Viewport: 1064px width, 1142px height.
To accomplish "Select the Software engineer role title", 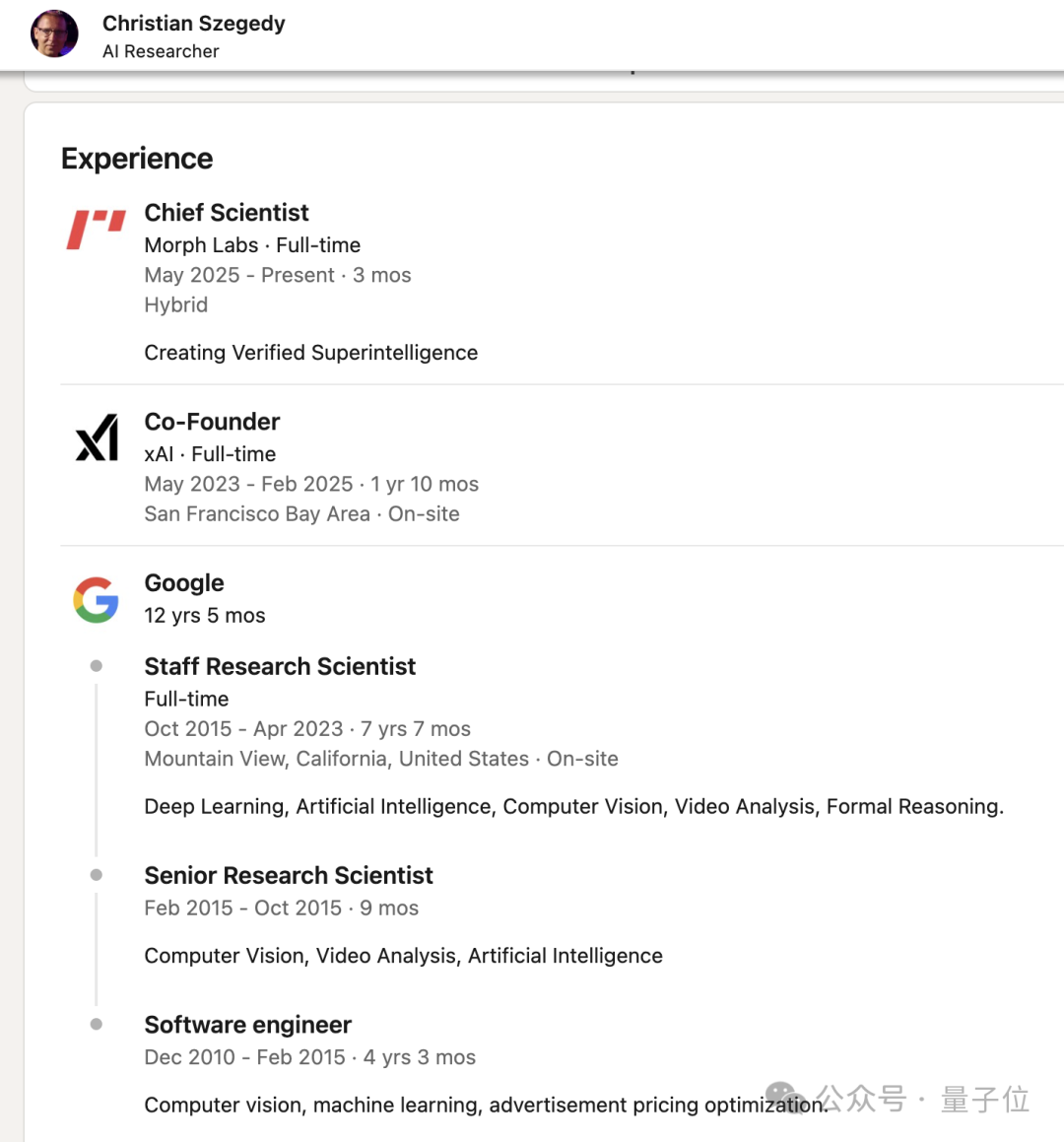I will point(247,1025).
